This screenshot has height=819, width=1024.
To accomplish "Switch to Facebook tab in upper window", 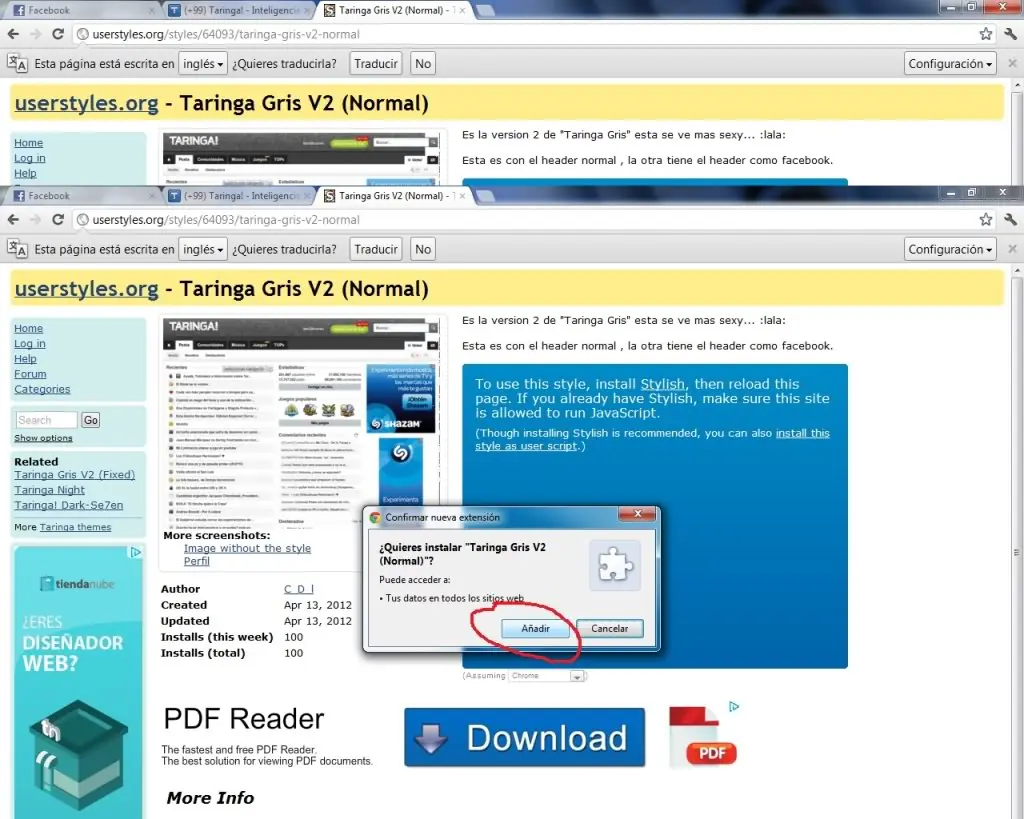I will click(x=83, y=10).
